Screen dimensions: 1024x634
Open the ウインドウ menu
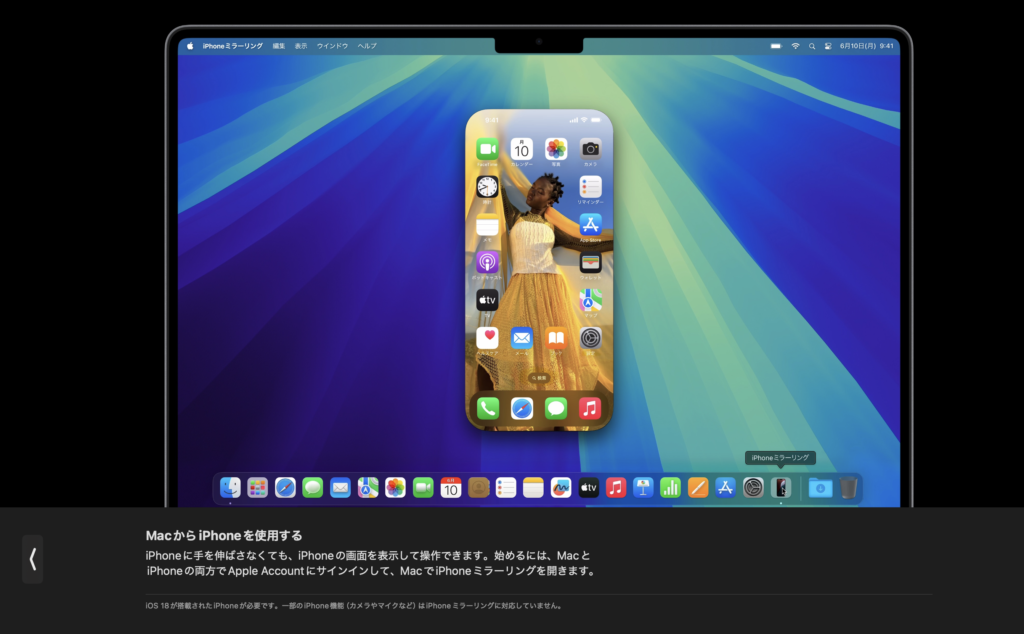[332, 46]
